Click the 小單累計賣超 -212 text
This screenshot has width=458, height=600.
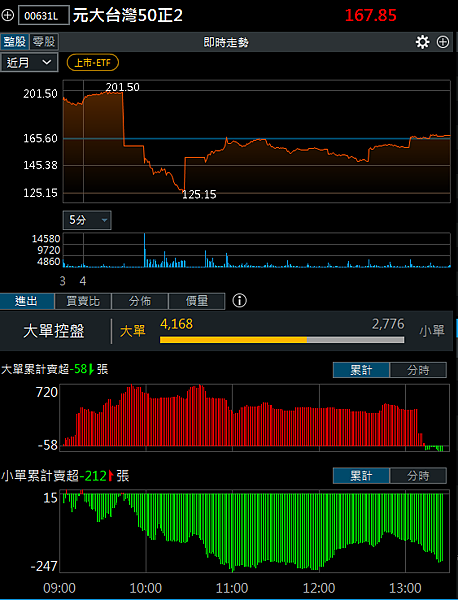pos(65,476)
